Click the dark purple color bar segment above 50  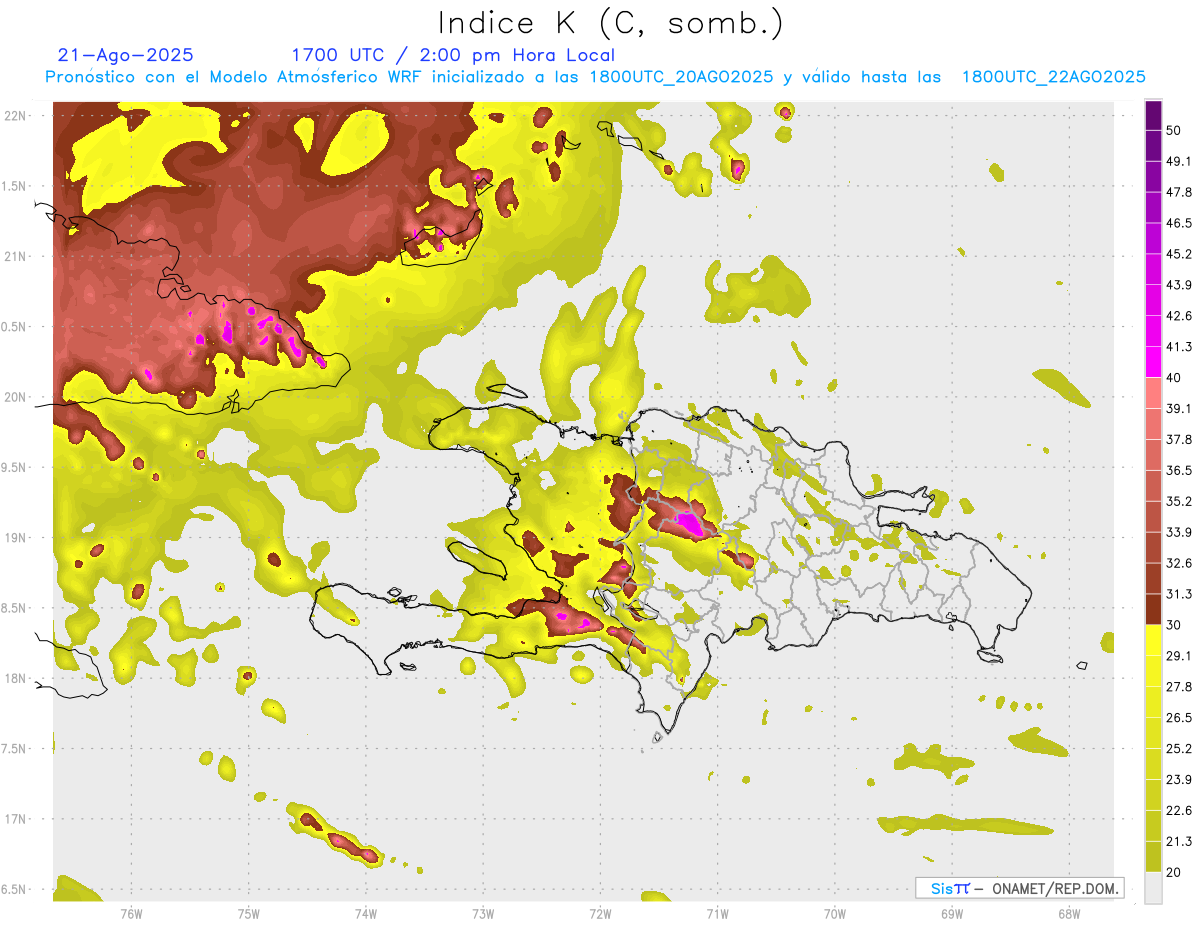[1153, 115]
